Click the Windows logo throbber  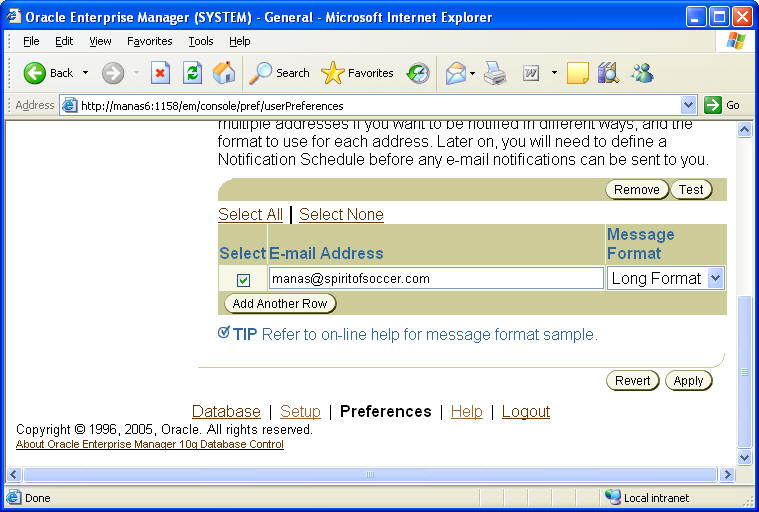pos(736,41)
